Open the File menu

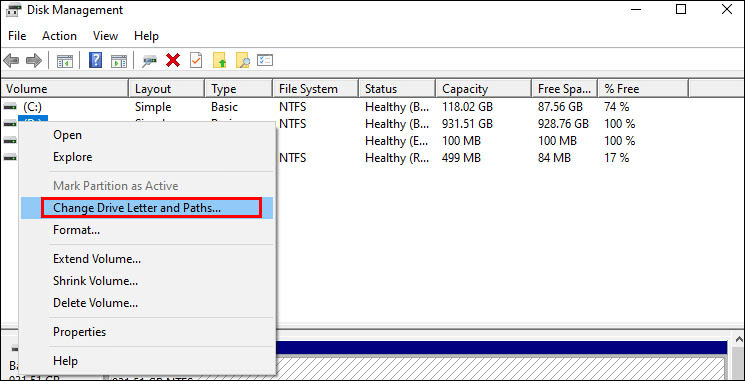click(x=17, y=36)
